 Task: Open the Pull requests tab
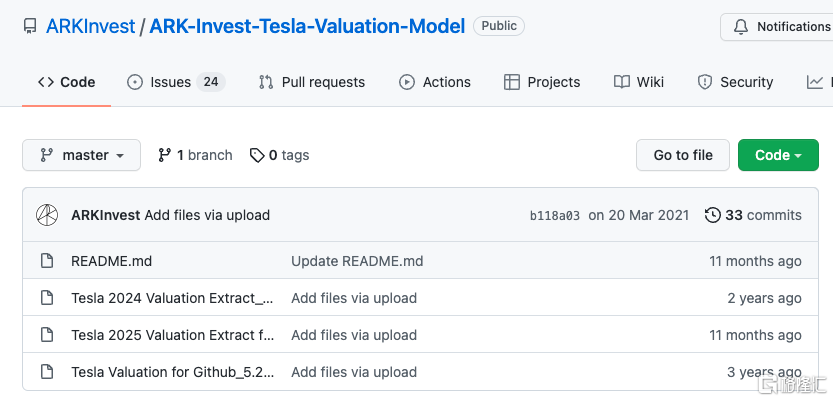click(x=311, y=82)
